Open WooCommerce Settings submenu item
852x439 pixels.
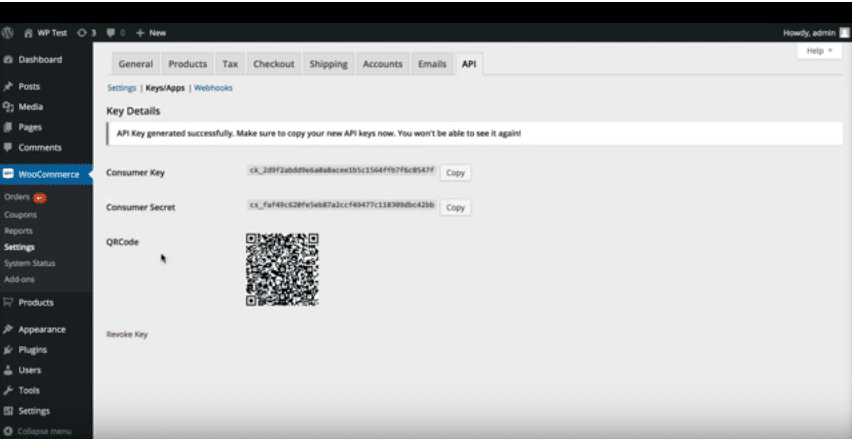[20, 247]
